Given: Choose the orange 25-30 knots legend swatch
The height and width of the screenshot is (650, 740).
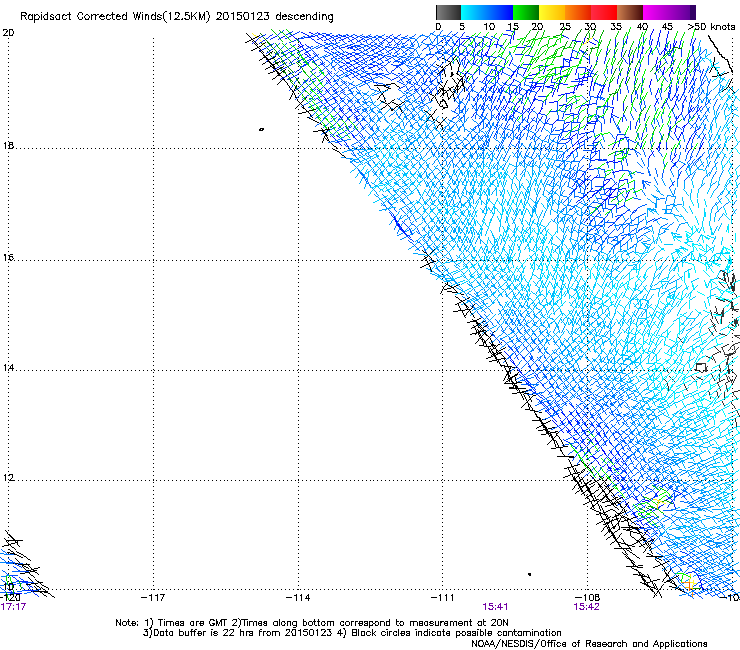Looking at the screenshot, I should tap(578, 12).
